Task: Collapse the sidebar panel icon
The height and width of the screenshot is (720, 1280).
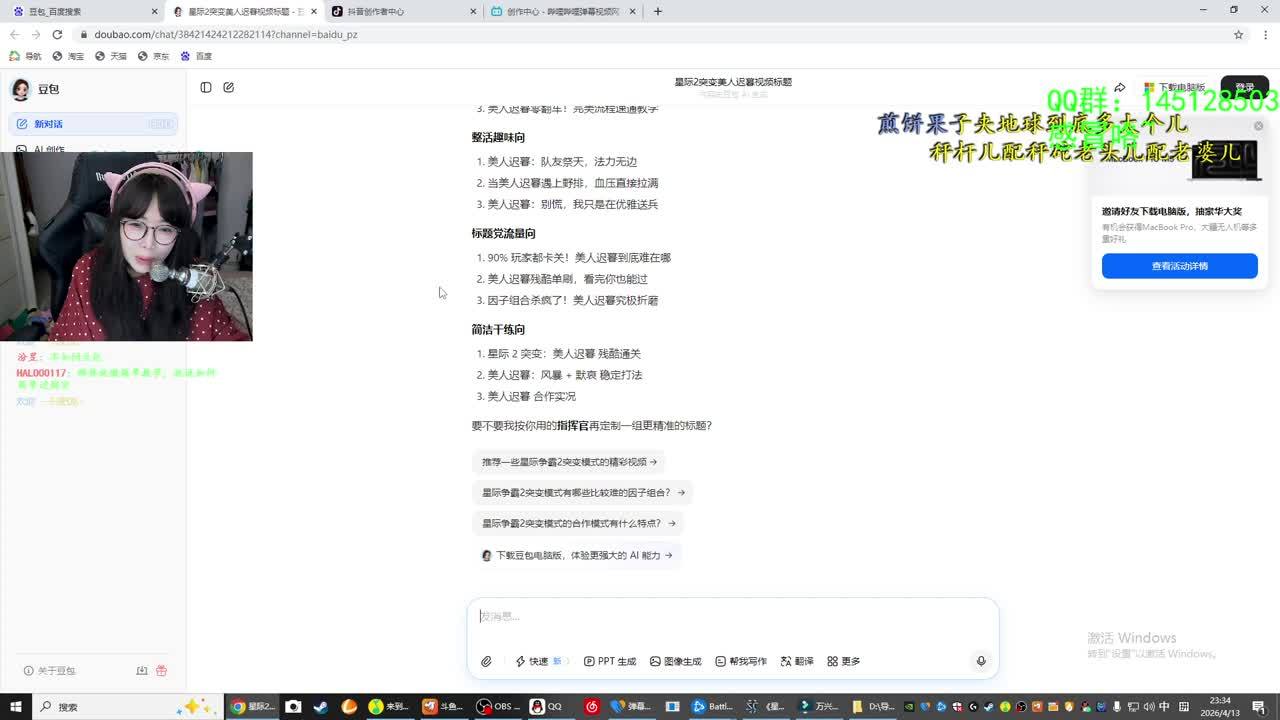Action: 206,88
